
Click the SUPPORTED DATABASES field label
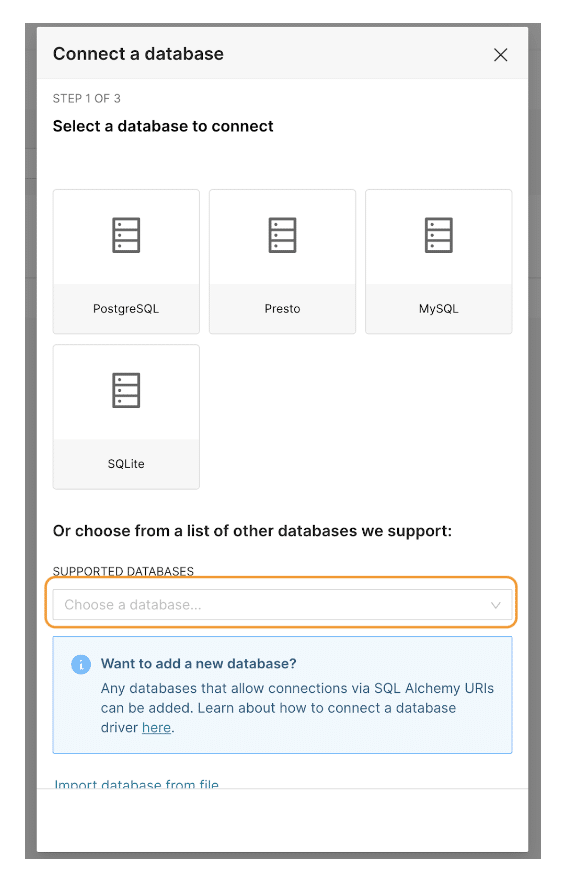click(123, 572)
